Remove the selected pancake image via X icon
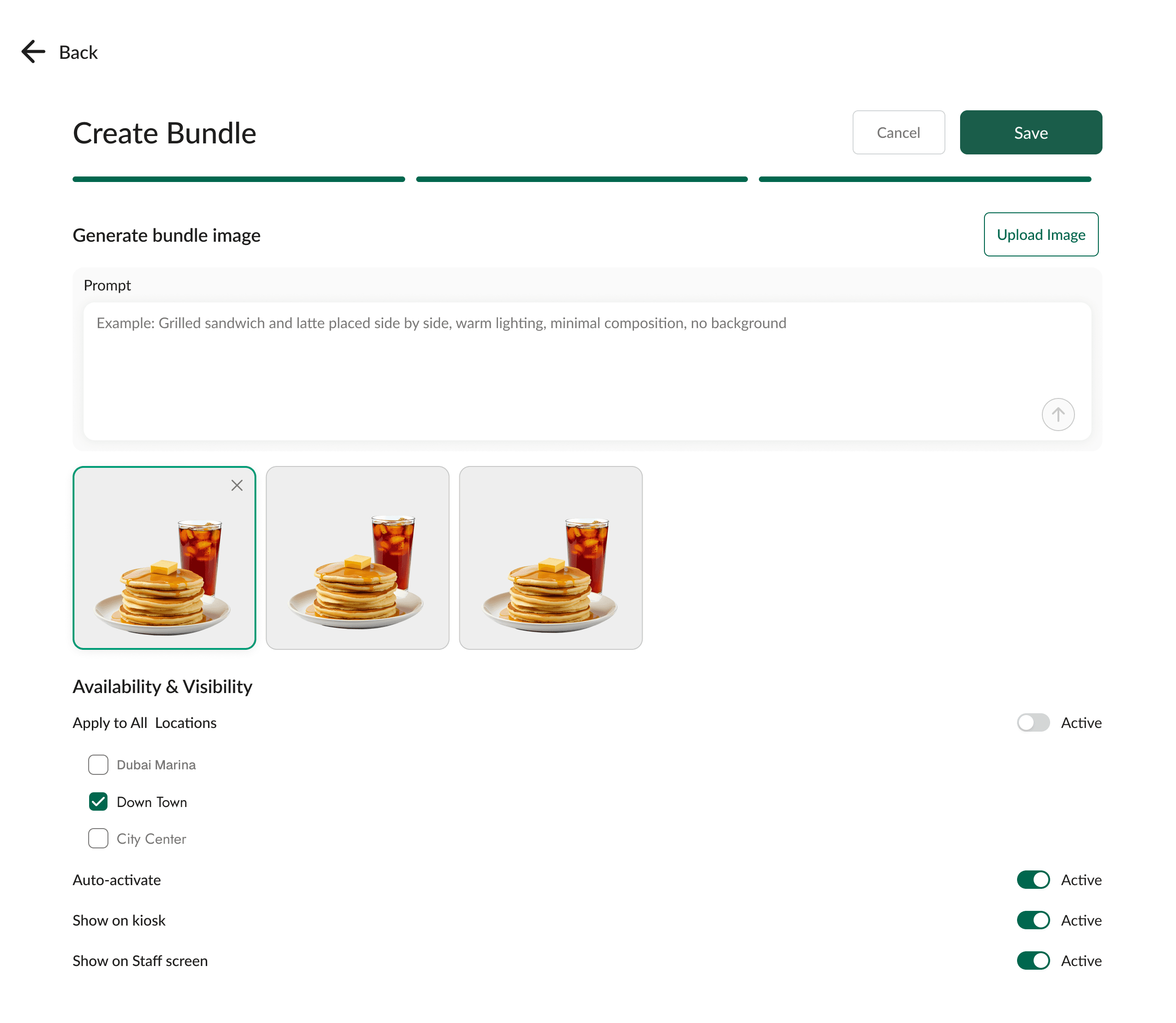Viewport: 1176px width, 1023px height. 237,485
